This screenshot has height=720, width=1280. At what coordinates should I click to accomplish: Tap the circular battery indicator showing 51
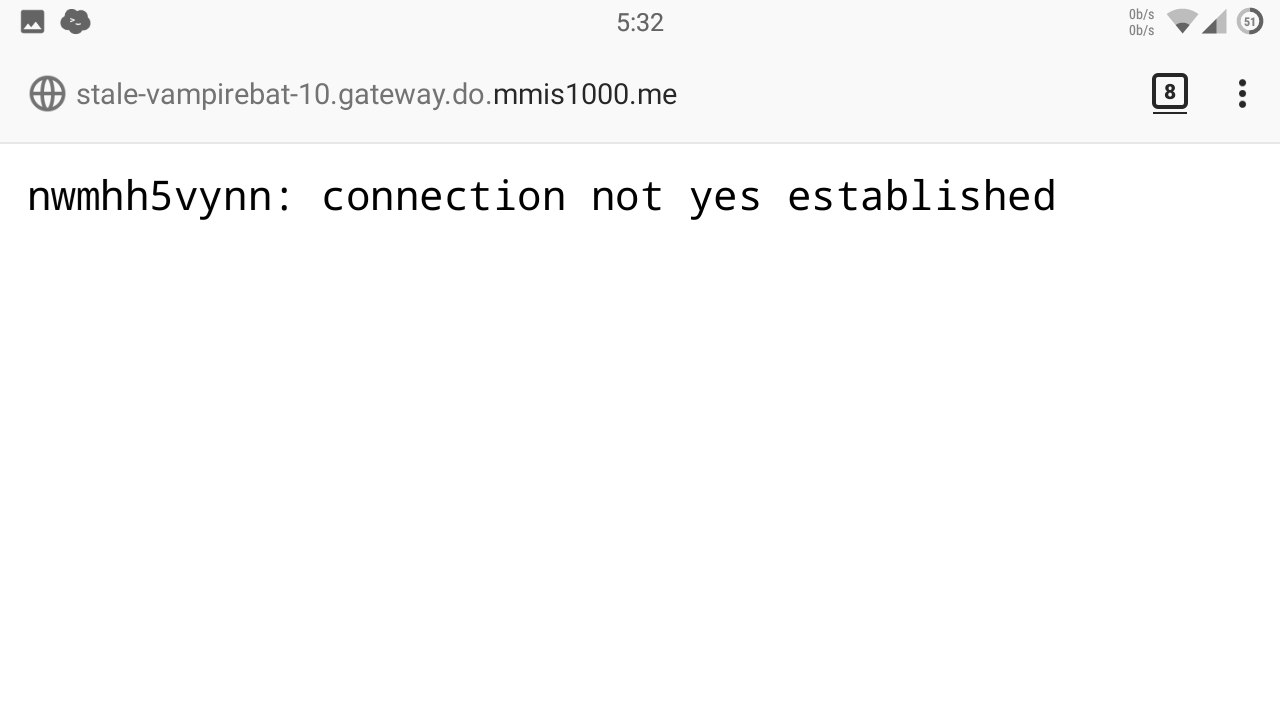(x=1250, y=21)
